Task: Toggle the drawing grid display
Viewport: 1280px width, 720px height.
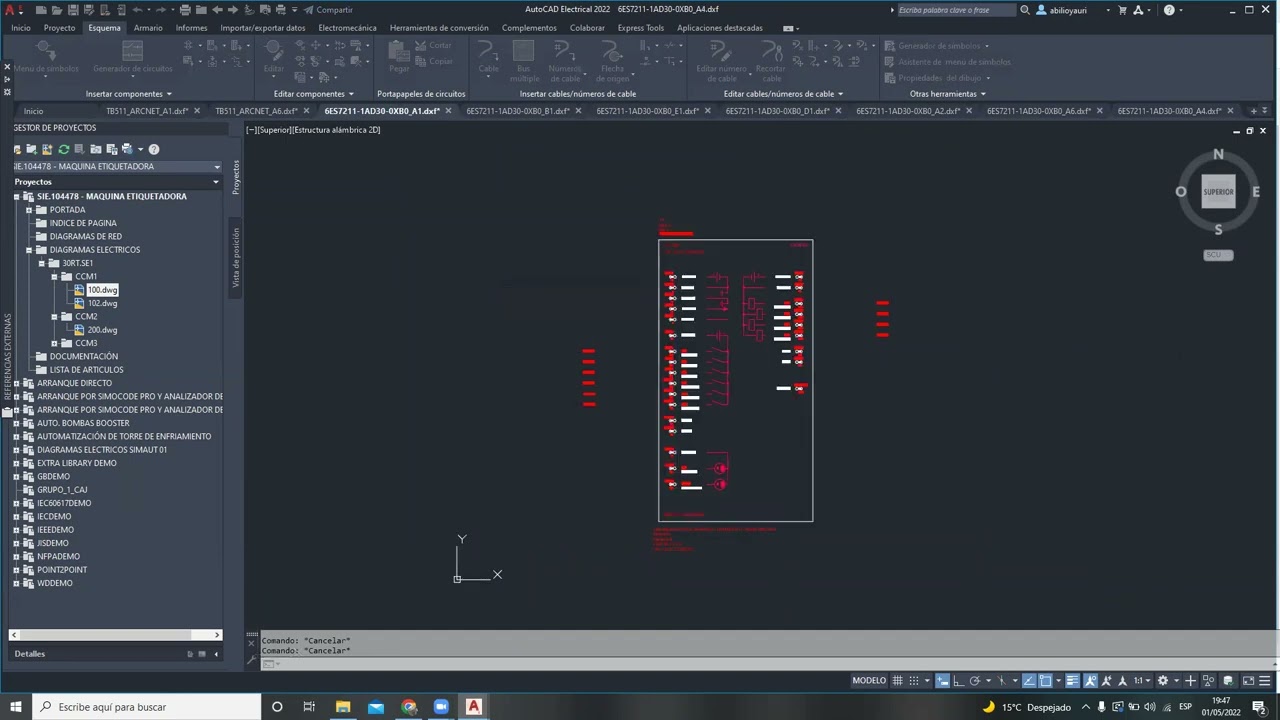Action: pos(897,680)
